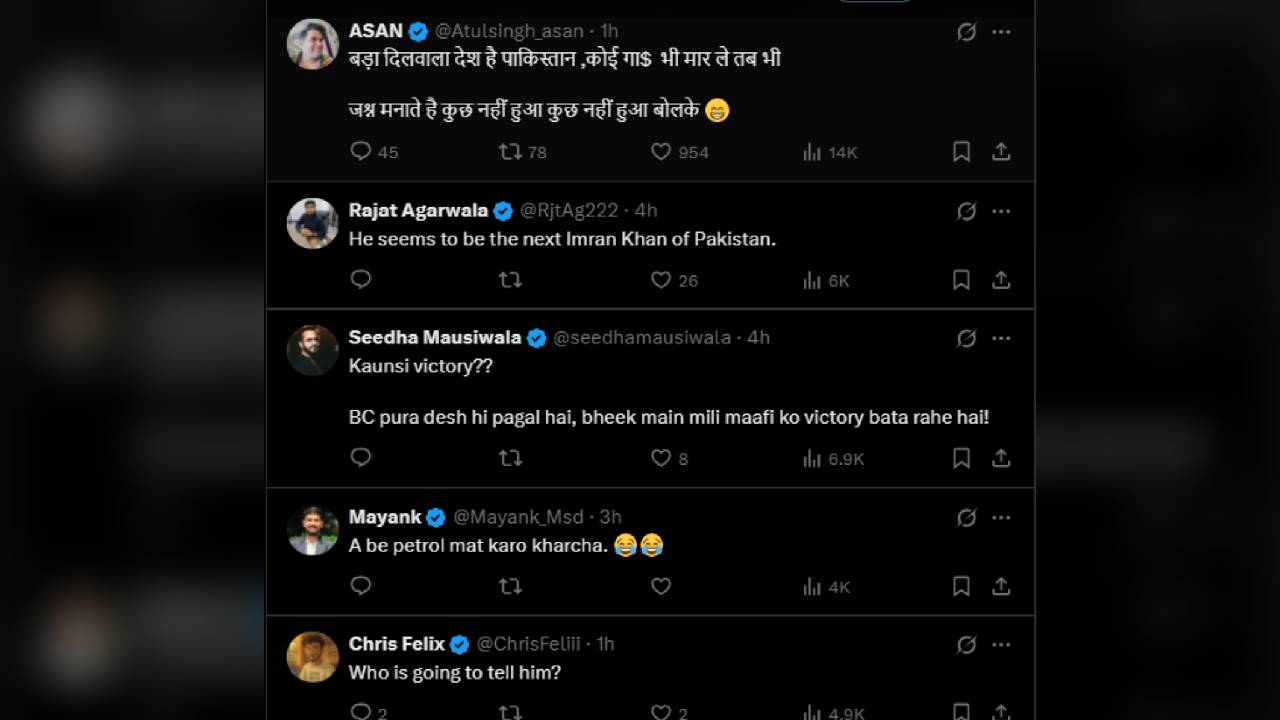Repost Mayank's tweet
Image resolution: width=1280 pixels, height=720 pixels.
(x=510, y=586)
